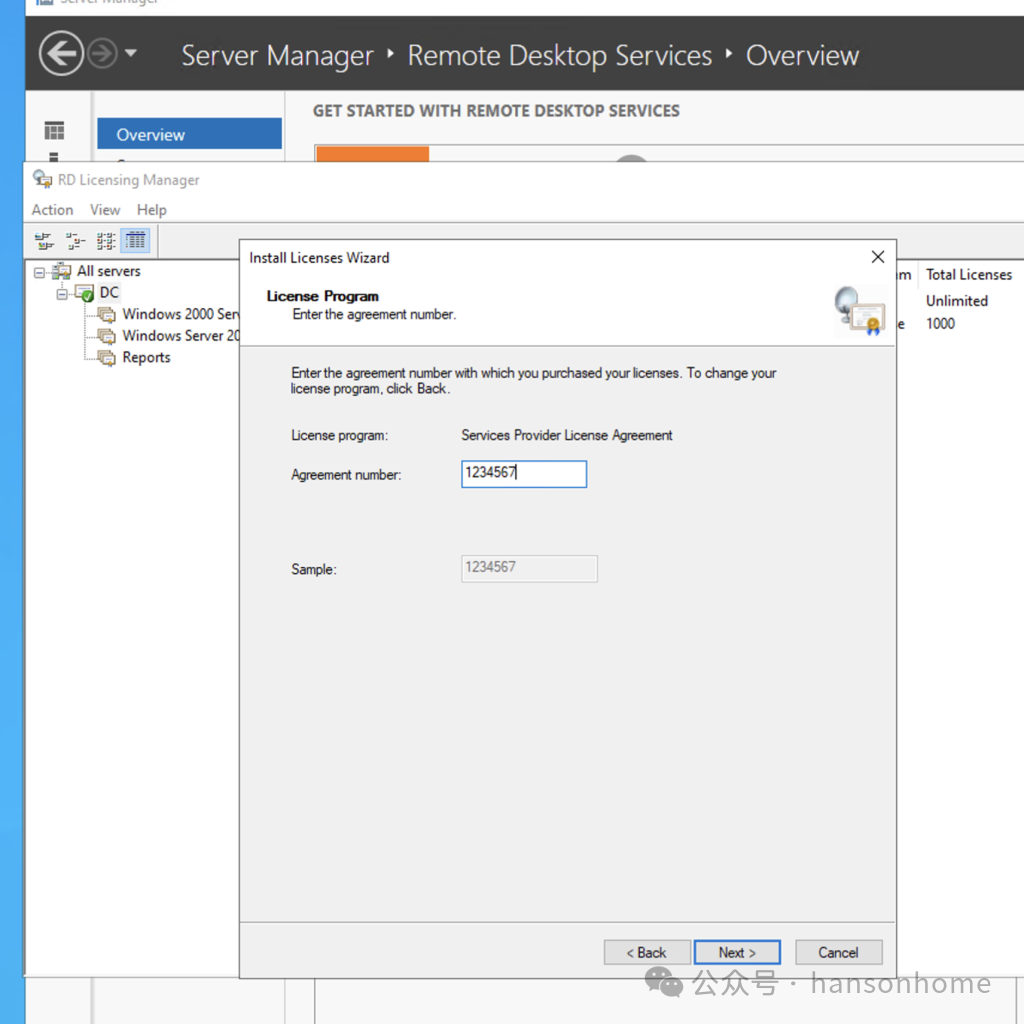
Task: Go back with Server Manager back arrow
Action: click(61, 54)
